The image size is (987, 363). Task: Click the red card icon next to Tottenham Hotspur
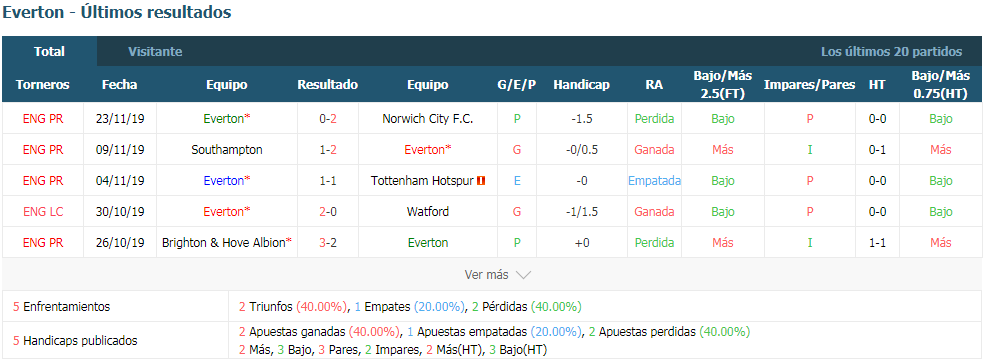pos(482,181)
